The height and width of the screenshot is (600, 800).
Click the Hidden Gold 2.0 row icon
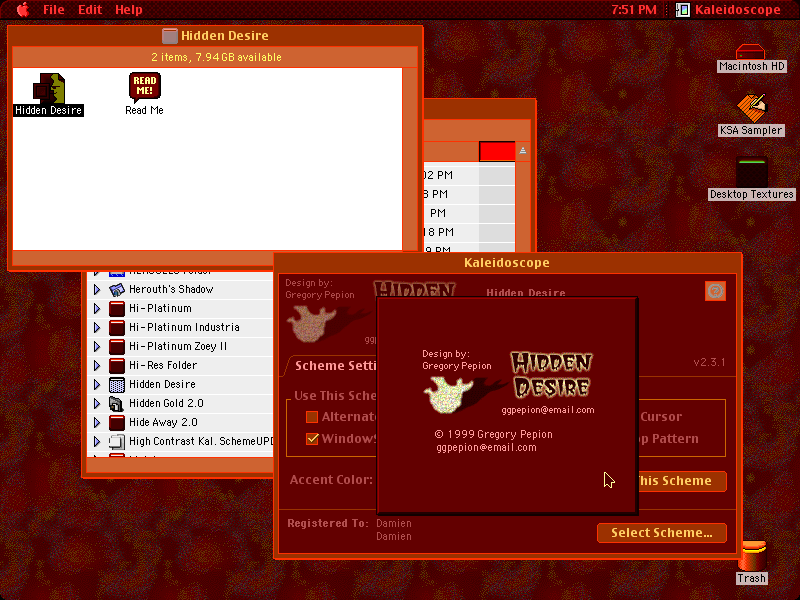[117, 404]
